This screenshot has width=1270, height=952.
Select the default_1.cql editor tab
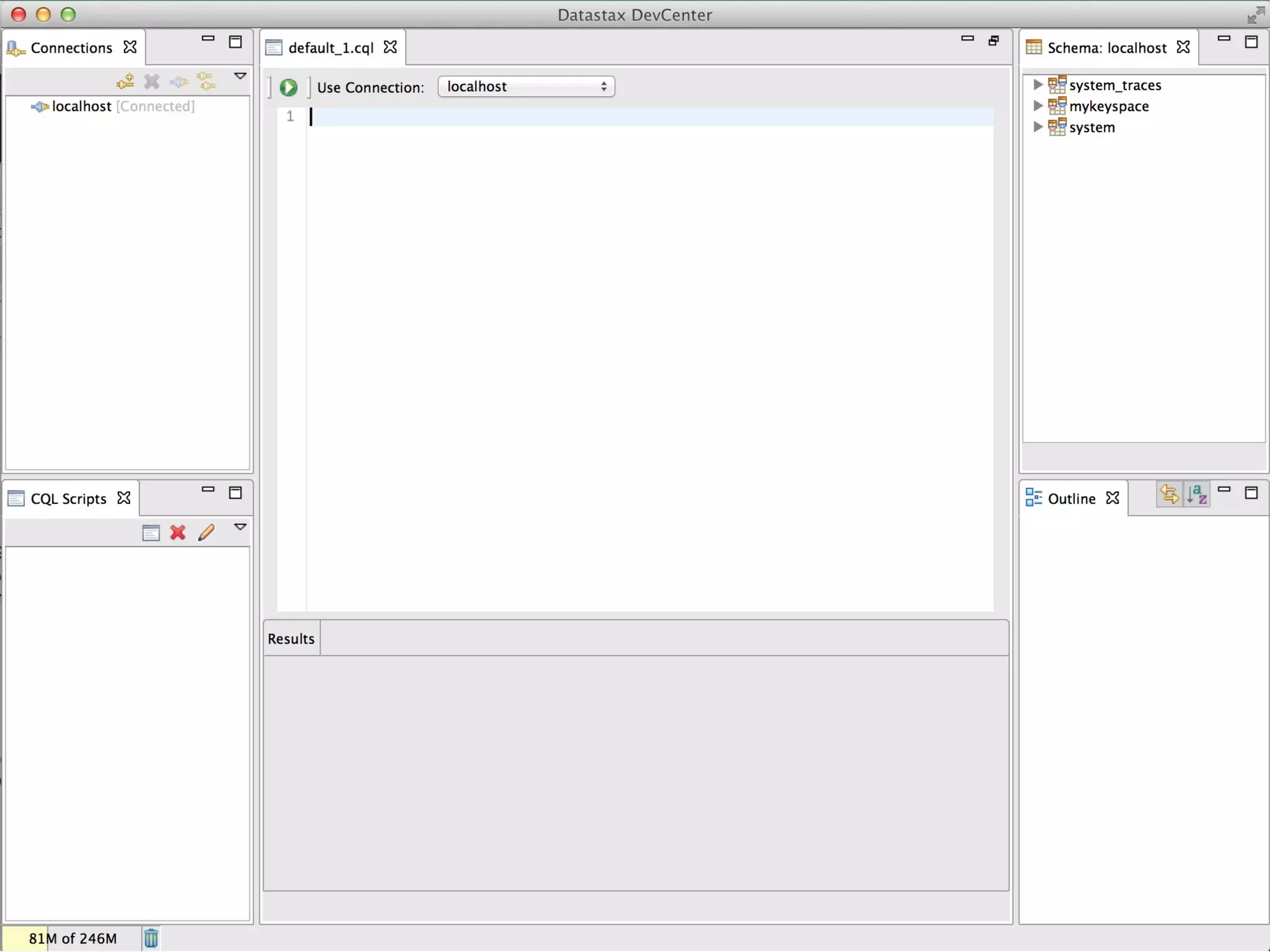(331, 48)
